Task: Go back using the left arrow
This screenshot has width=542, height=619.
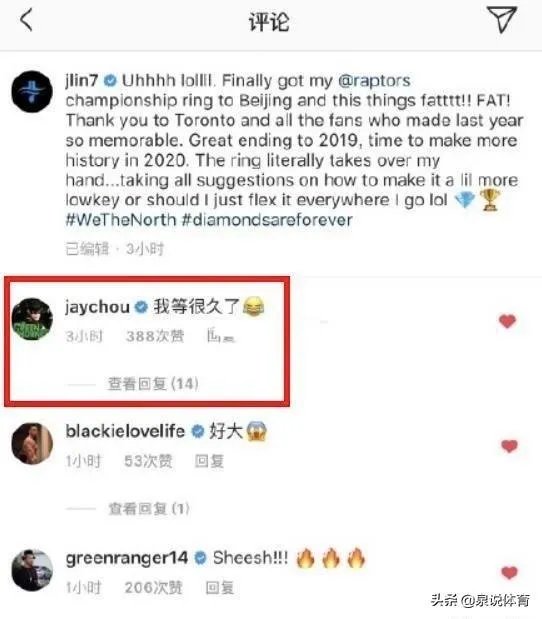Action: click(x=26, y=20)
